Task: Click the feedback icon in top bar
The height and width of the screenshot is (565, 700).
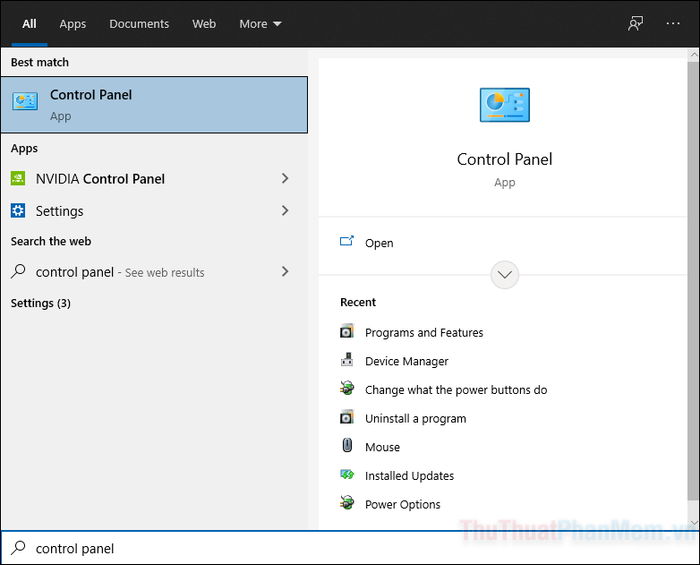Action: coord(636,23)
